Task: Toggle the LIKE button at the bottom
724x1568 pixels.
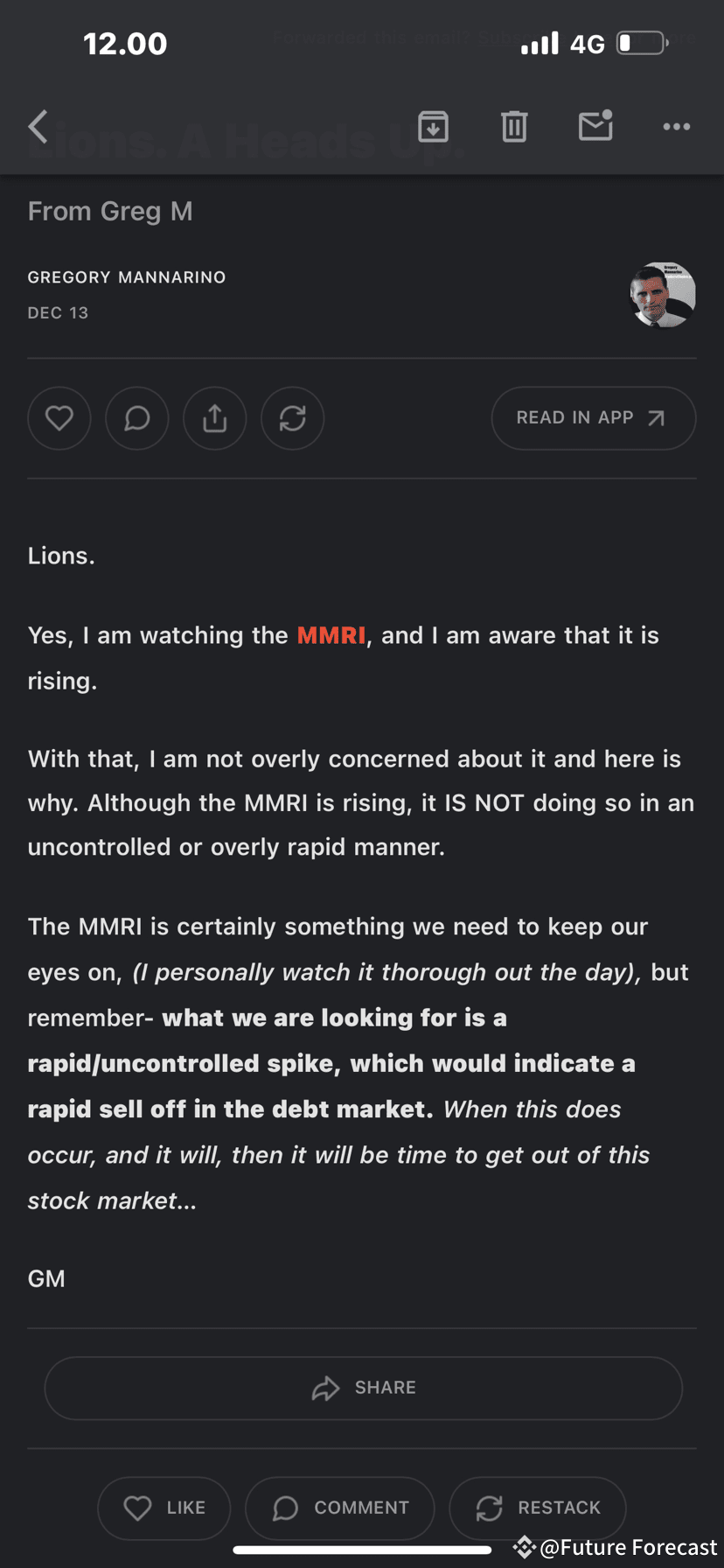Action: (x=164, y=1508)
